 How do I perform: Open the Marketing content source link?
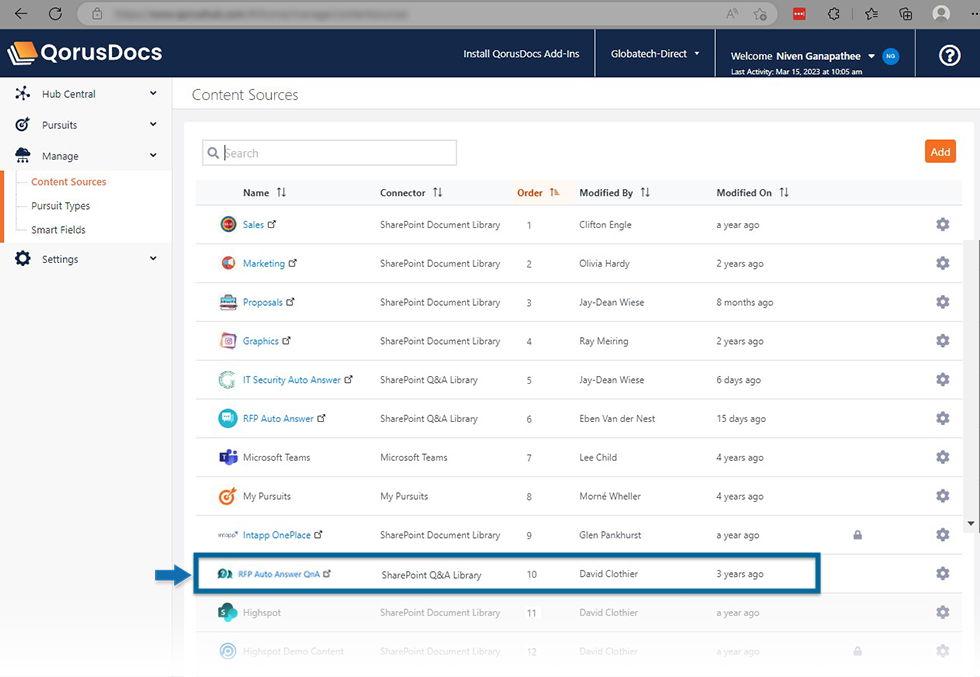264,263
